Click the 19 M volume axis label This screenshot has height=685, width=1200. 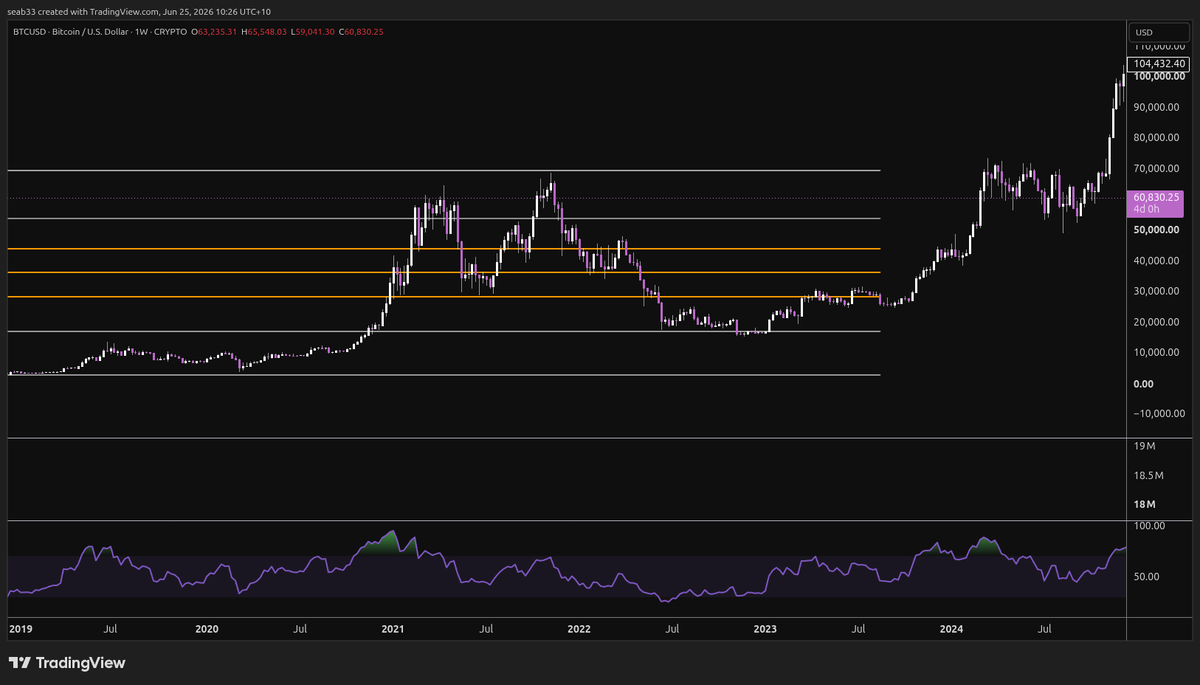pyautogui.click(x=1146, y=445)
